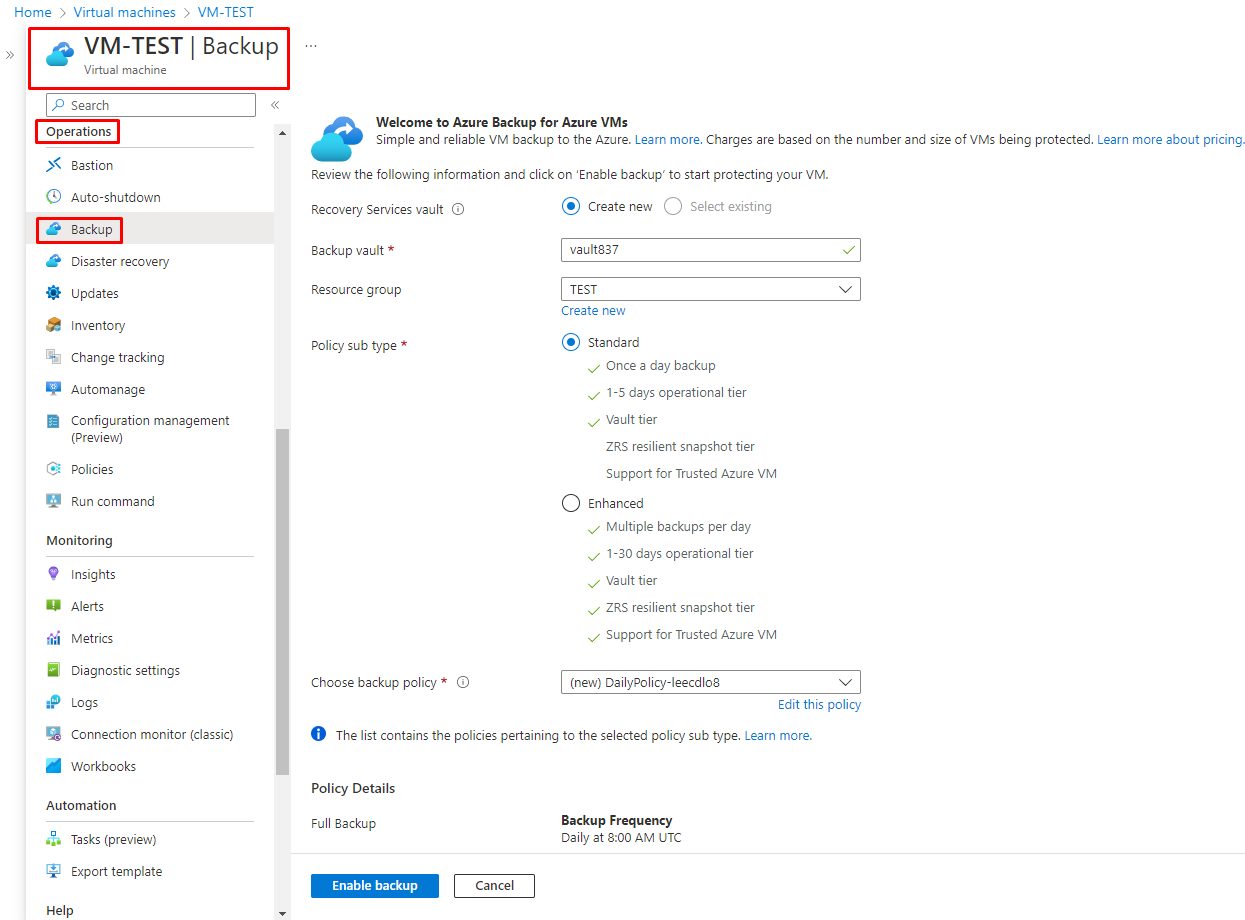Open the Choose backup policy dropdown
Viewport: 1245px width, 920px height.
[711, 683]
